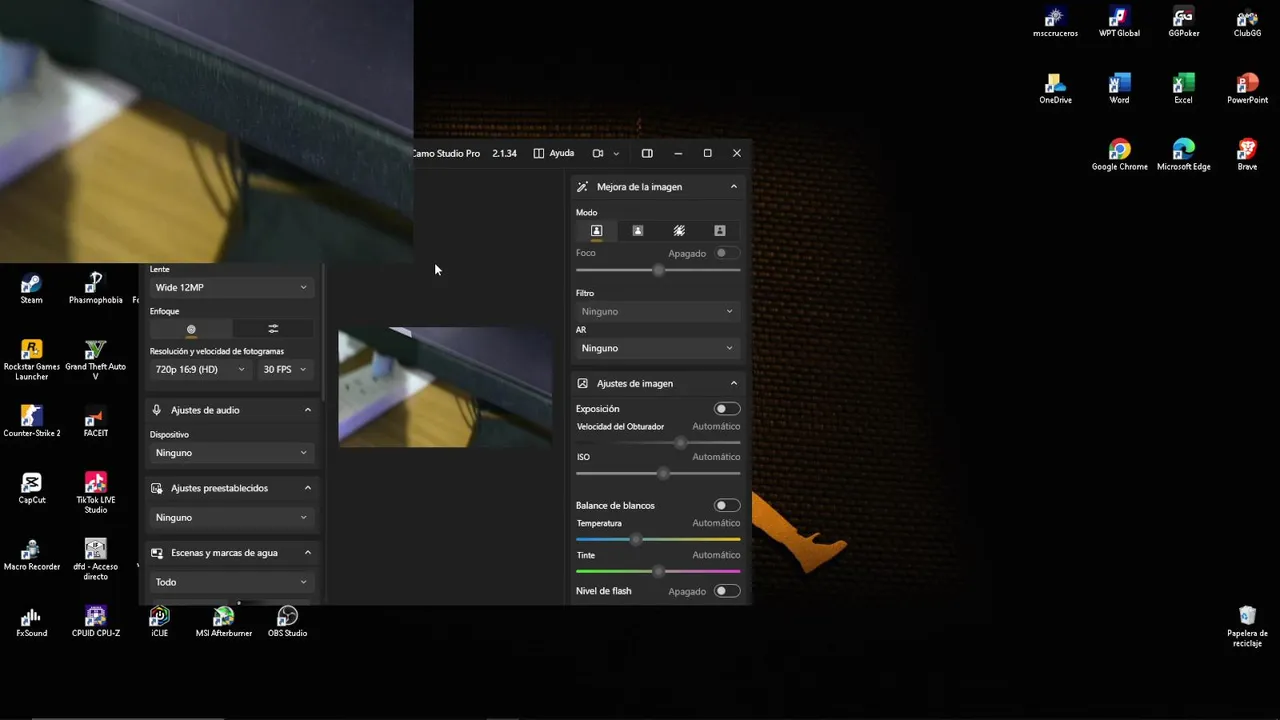Open the 720p 16:9 (HD) resolution dropdown
The width and height of the screenshot is (1280, 720).
[199, 370]
